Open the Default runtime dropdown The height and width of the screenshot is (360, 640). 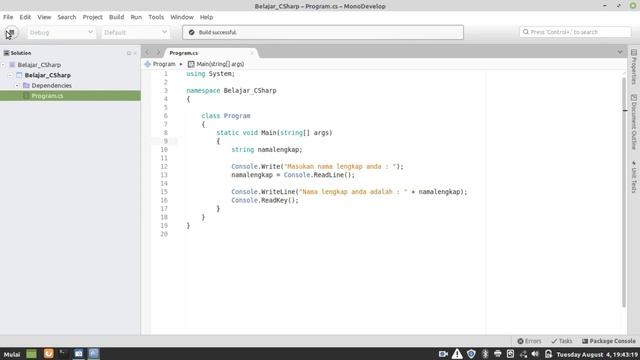point(136,32)
